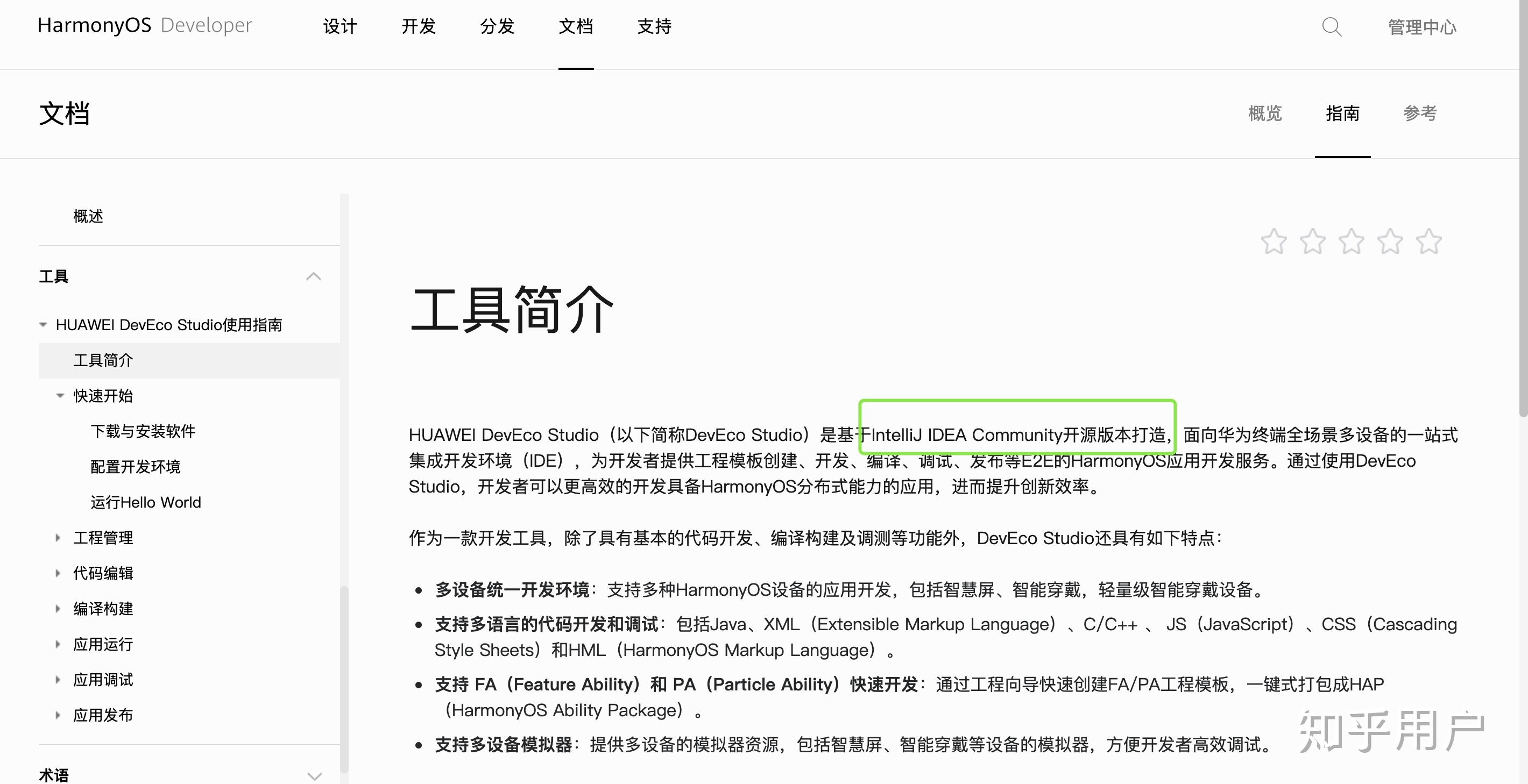Expand the 工程管理 tree node
The image size is (1528, 784).
tap(58, 538)
